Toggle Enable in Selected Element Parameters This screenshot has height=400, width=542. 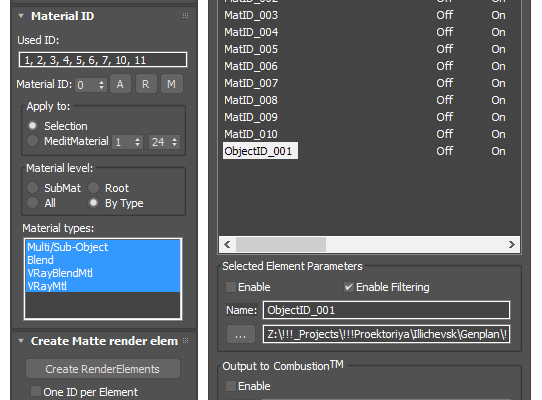point(231,287)
